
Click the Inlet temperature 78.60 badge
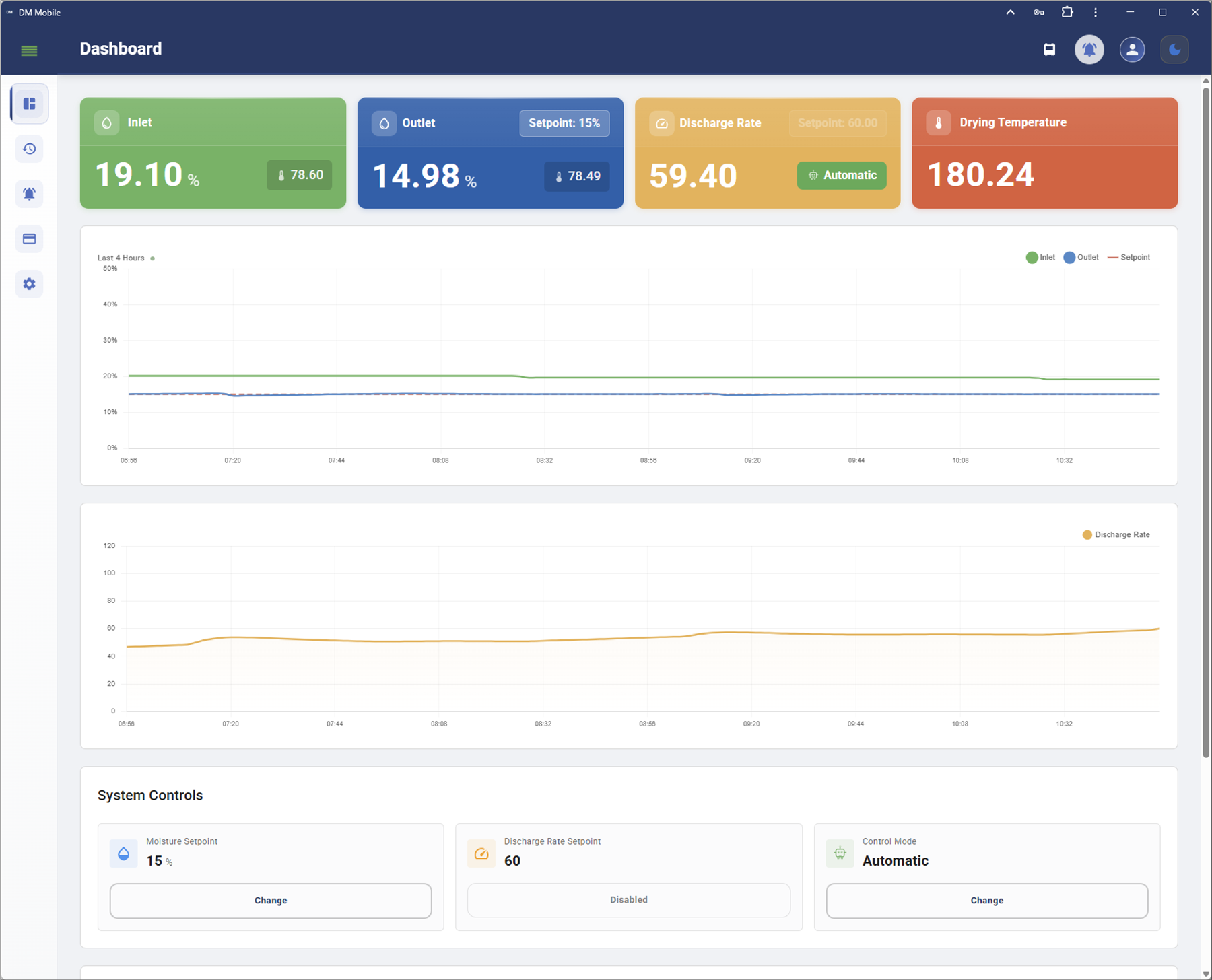[x=299, y=175]
